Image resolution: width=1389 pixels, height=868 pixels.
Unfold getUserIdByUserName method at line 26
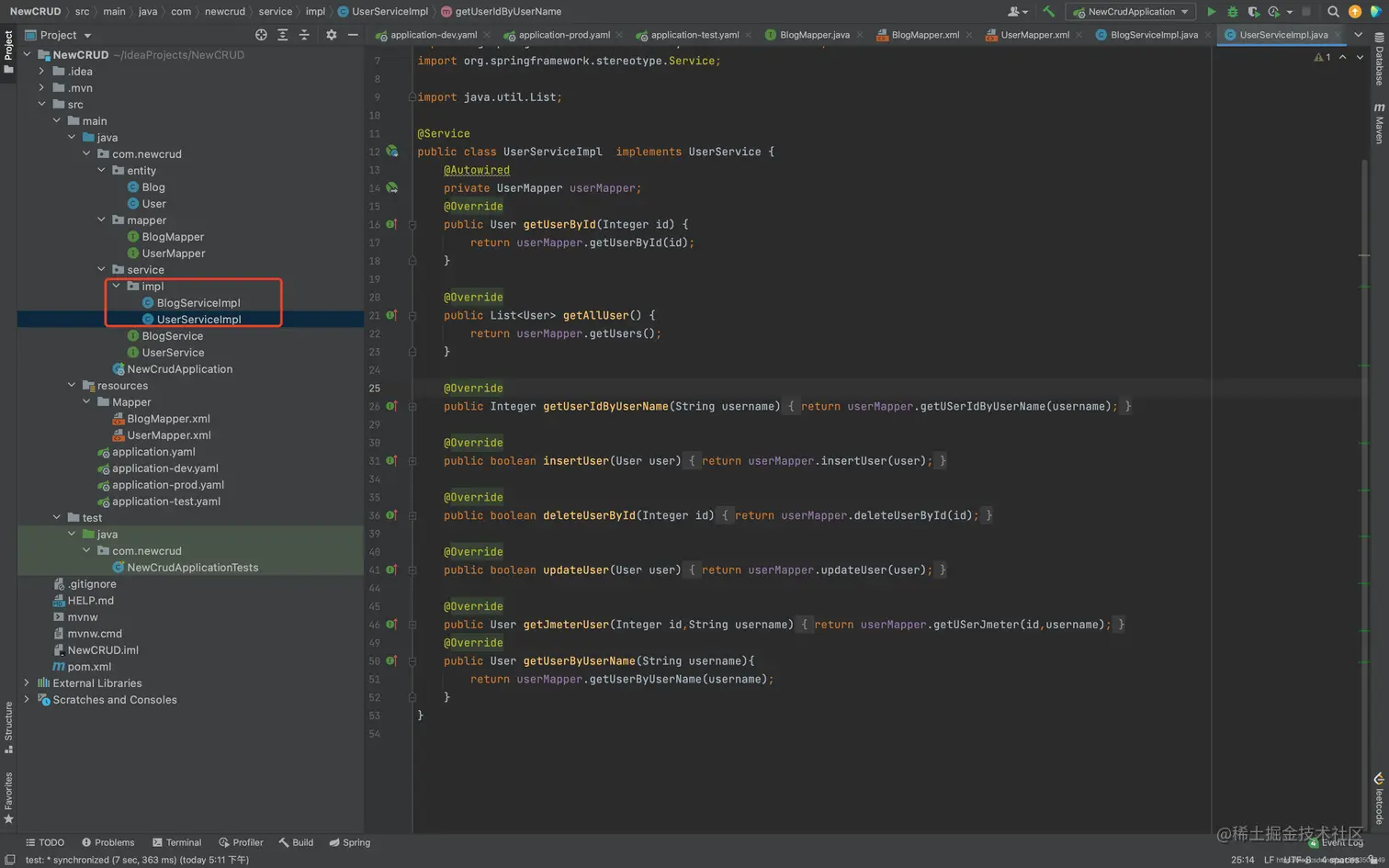pos(412,406)
